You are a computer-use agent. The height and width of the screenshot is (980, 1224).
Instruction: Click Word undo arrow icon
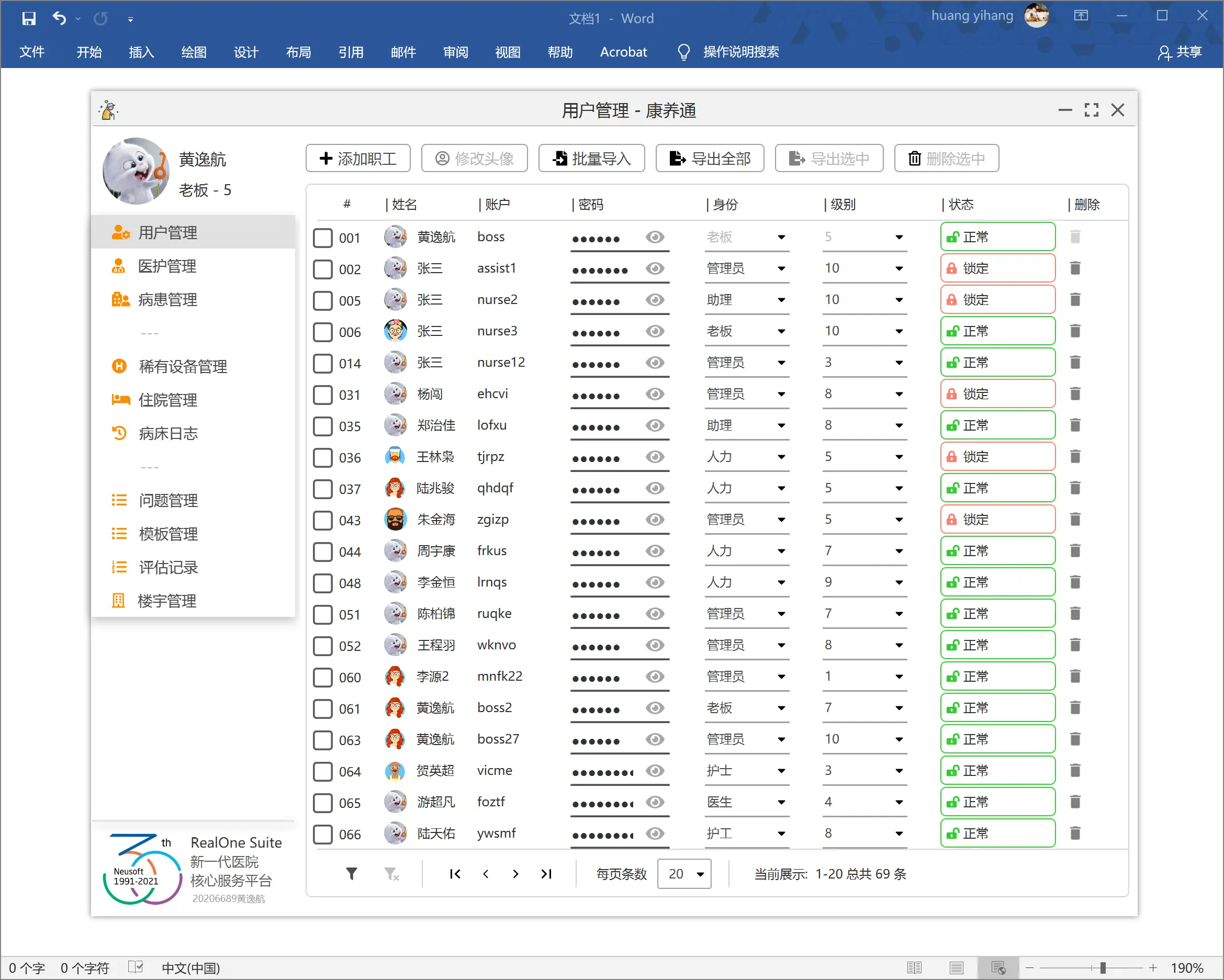[59, 18]
